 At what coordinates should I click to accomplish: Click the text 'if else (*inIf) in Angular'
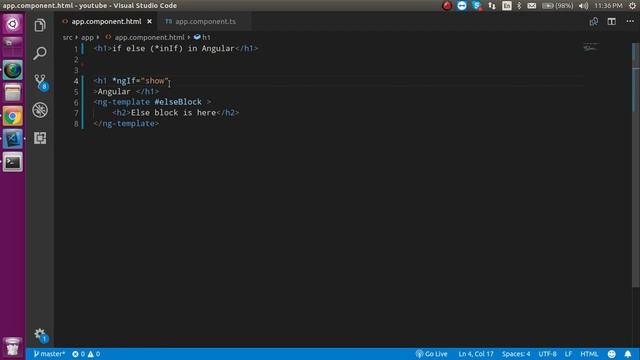coord(173,49)
